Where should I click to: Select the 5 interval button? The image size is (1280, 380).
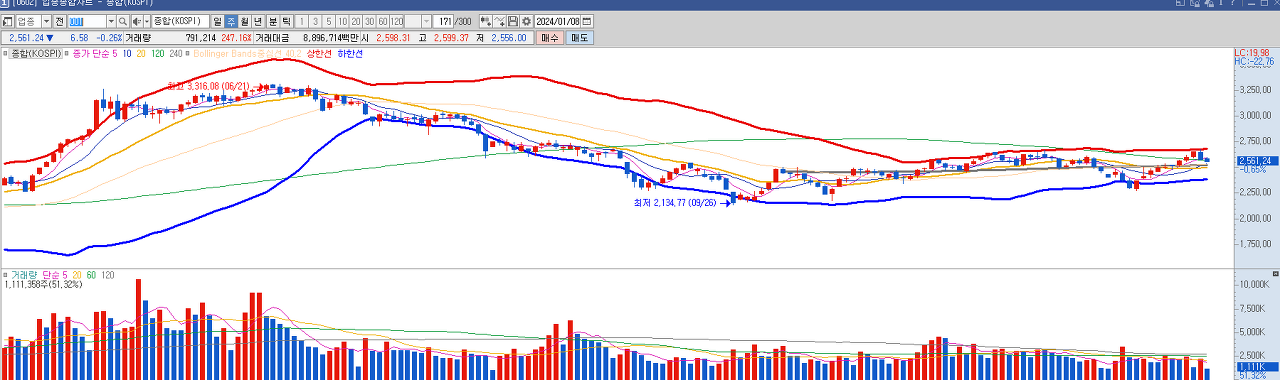coord(329,21)
